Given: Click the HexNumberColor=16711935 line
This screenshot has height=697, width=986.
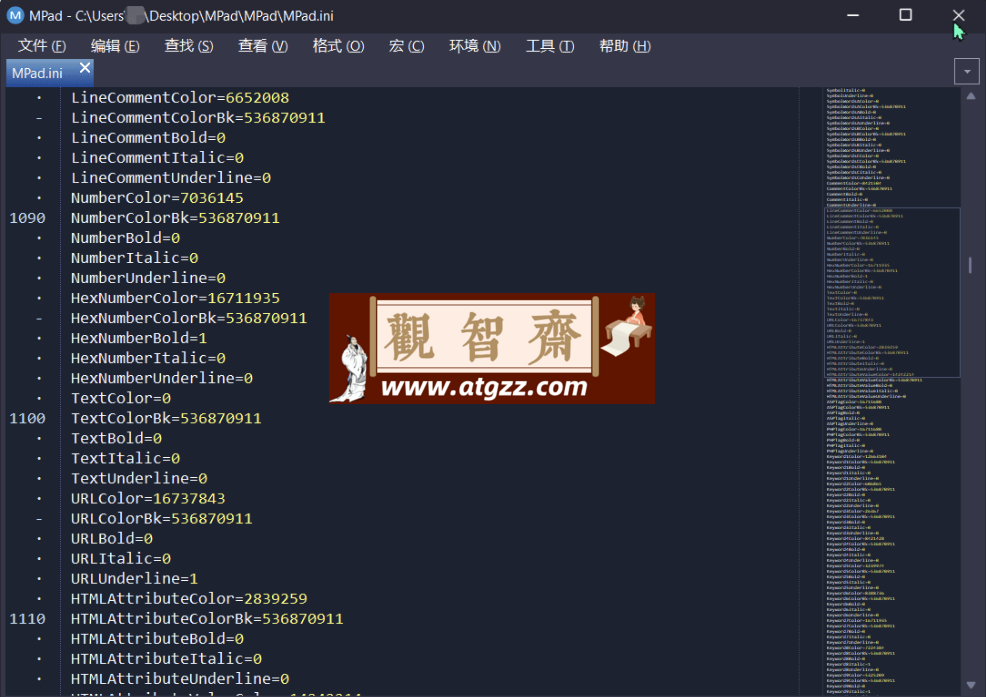Looking at the screenshot, I should (175, 298).
